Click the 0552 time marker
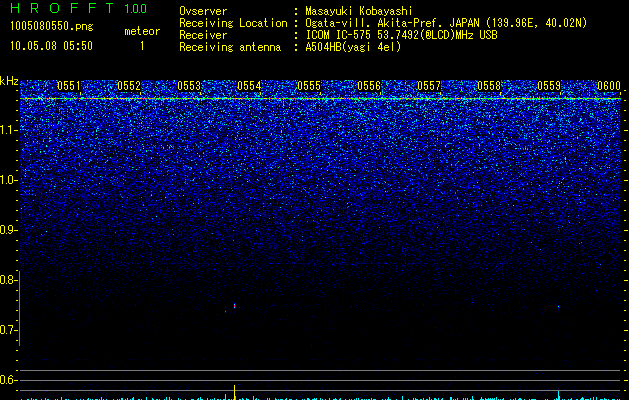Viewport: 629px width, 400px height. tap(129, 86)
